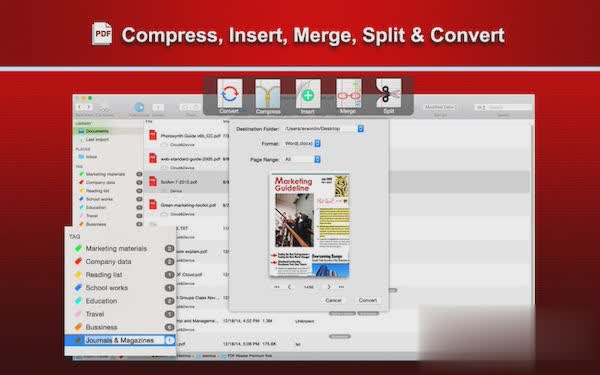Viewport: 600px width, 375px height.
Task: Jump to last page in preview navigator
Action: tap(341, 287)
